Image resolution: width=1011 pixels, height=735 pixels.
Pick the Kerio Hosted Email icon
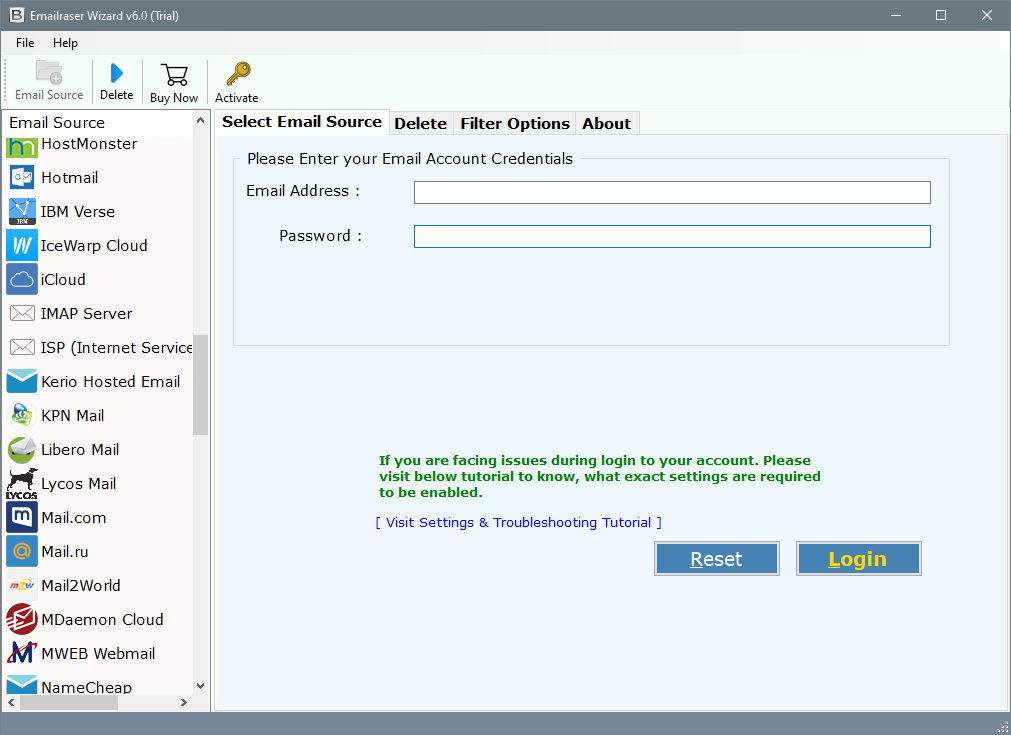click(x=22, y=381)
